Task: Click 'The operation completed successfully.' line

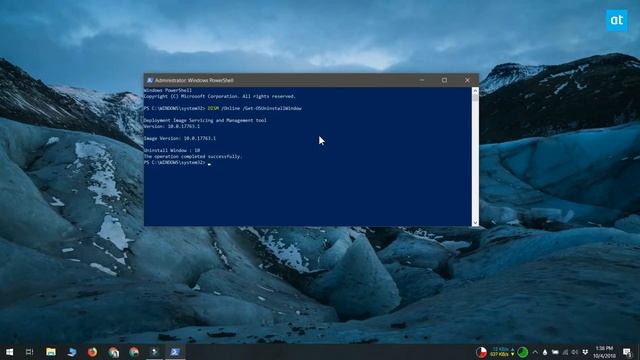Action: coord(193,157)
